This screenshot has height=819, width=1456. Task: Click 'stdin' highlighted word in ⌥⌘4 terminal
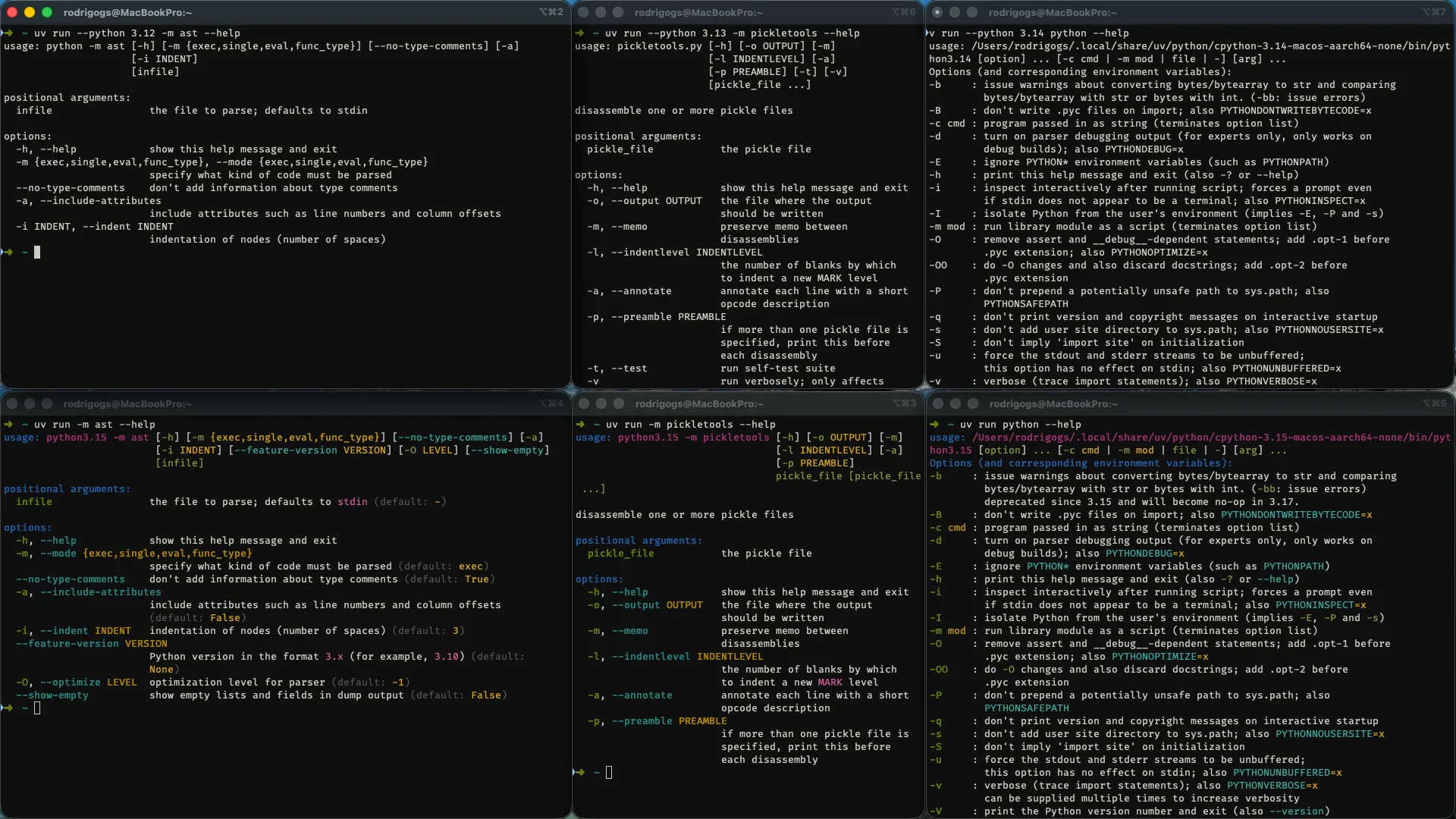[x=353, y=502]
